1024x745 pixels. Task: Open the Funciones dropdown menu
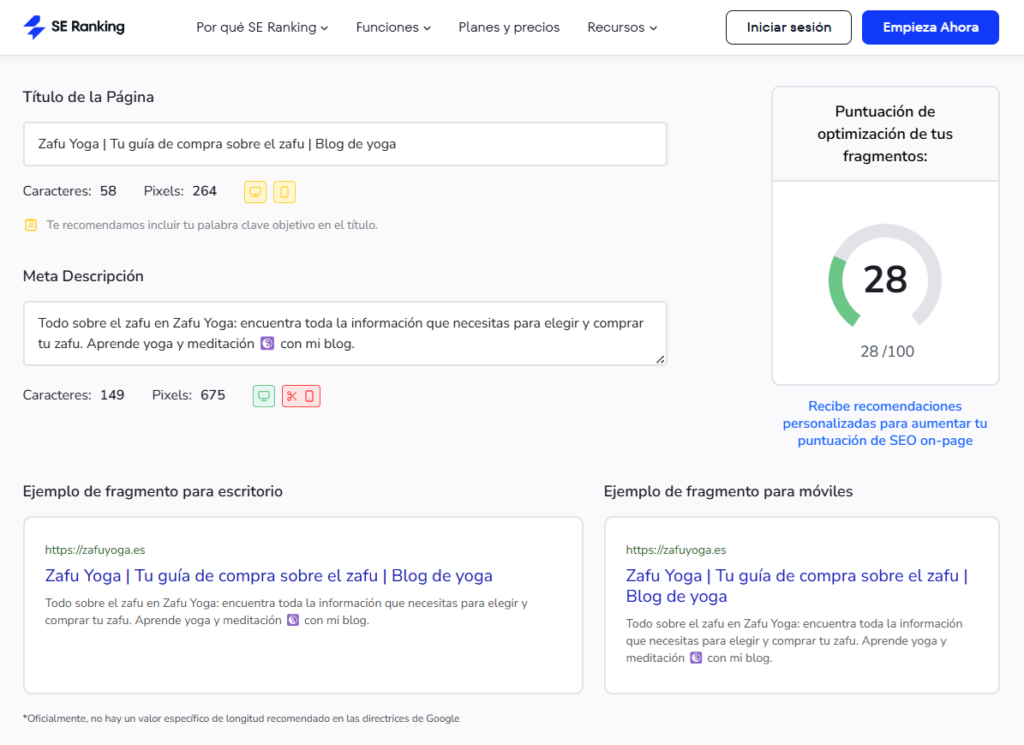point(393,27)
